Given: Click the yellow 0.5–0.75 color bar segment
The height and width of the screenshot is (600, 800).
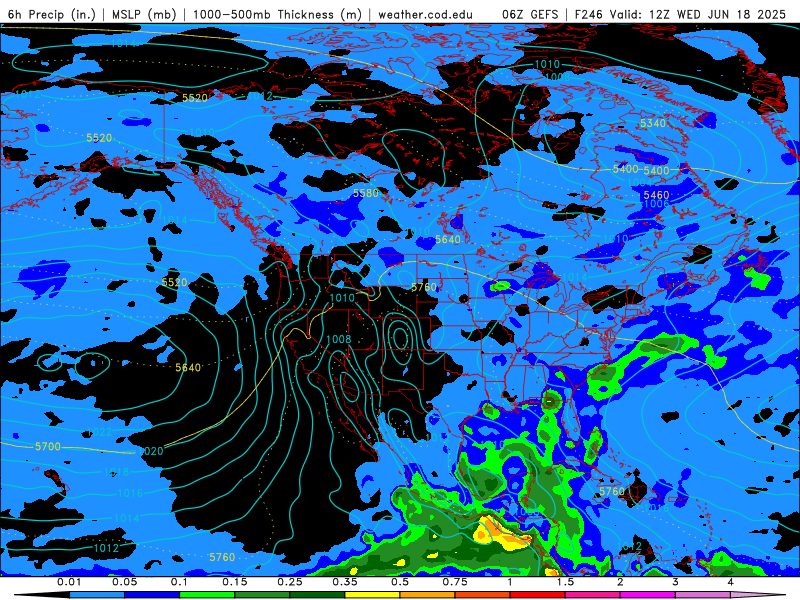Looking at the screenshot, I should pyautogui.click(x=372, y=595).
